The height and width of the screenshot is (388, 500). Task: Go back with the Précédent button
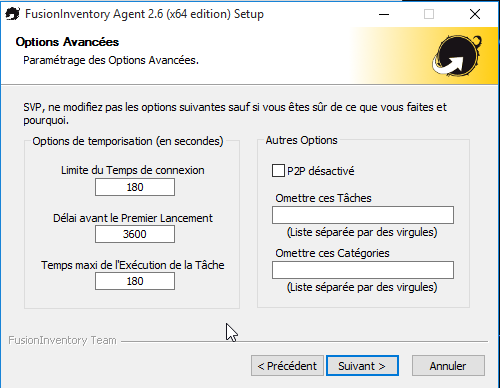[x=287, y=366]
